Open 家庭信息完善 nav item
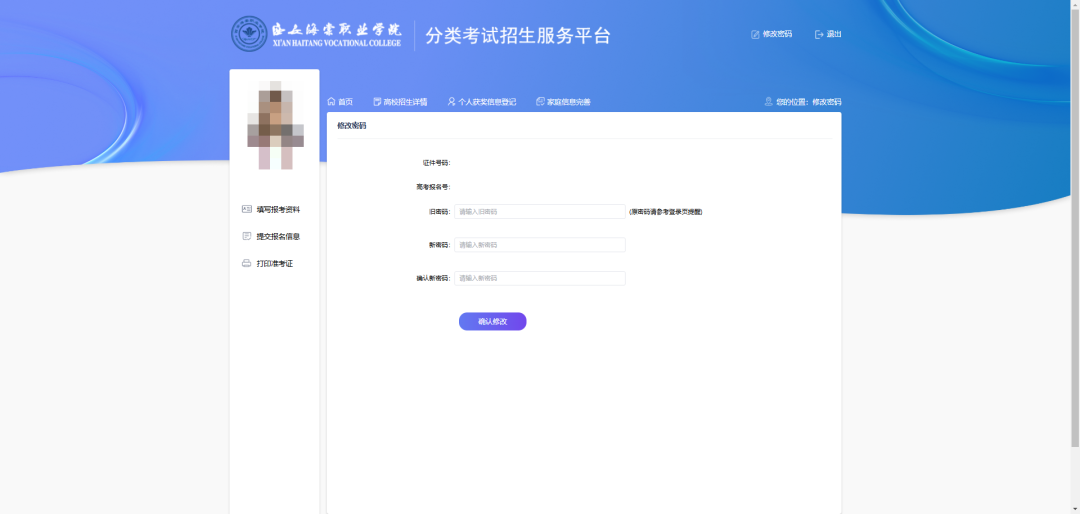 coord(563,102)
